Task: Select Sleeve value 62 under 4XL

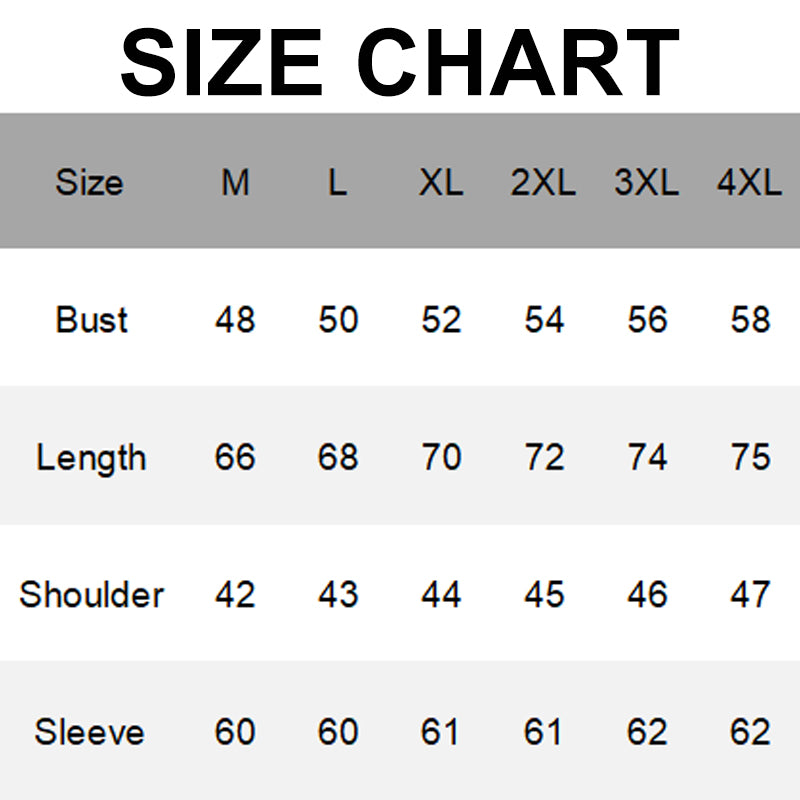Action: tap(750, 732)
